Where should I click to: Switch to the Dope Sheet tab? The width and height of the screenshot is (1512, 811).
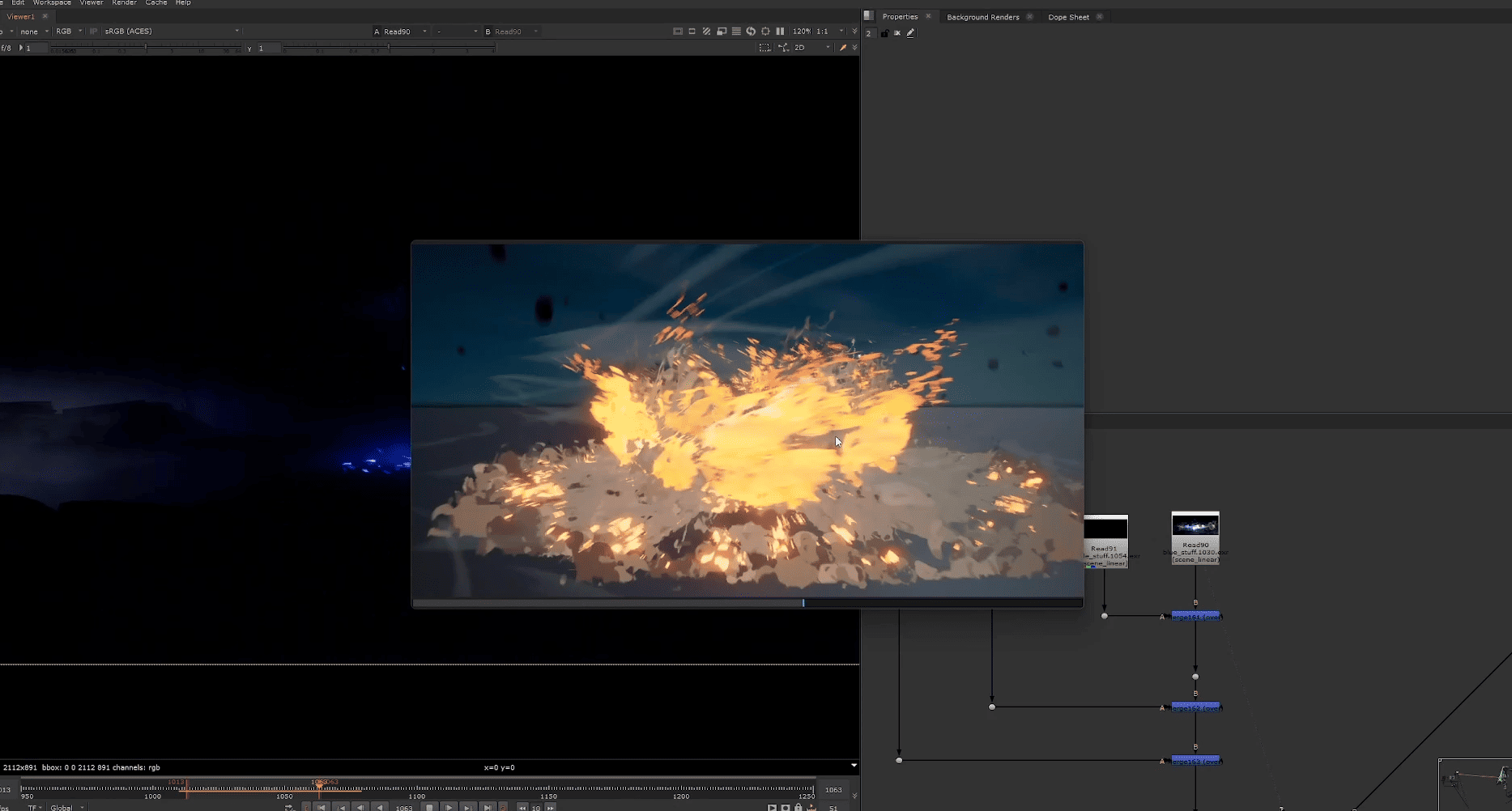click(x=1068, y=17)
